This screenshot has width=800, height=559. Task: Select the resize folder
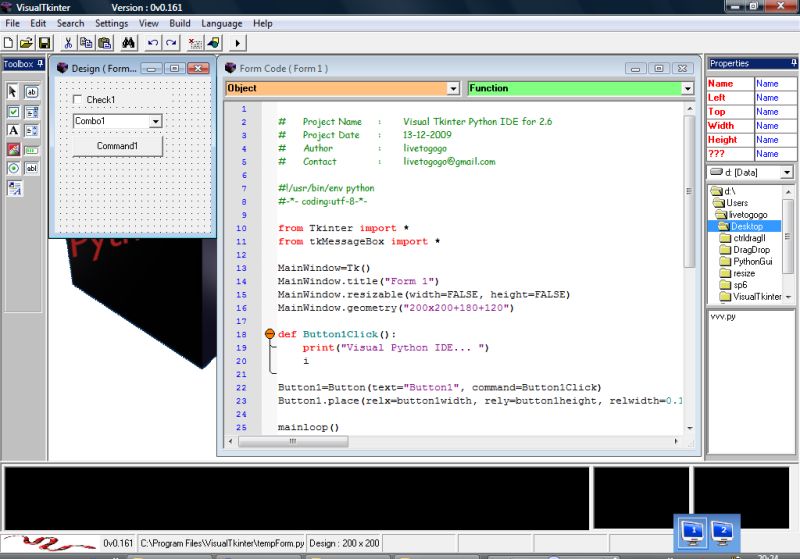[x=737, y=273]
